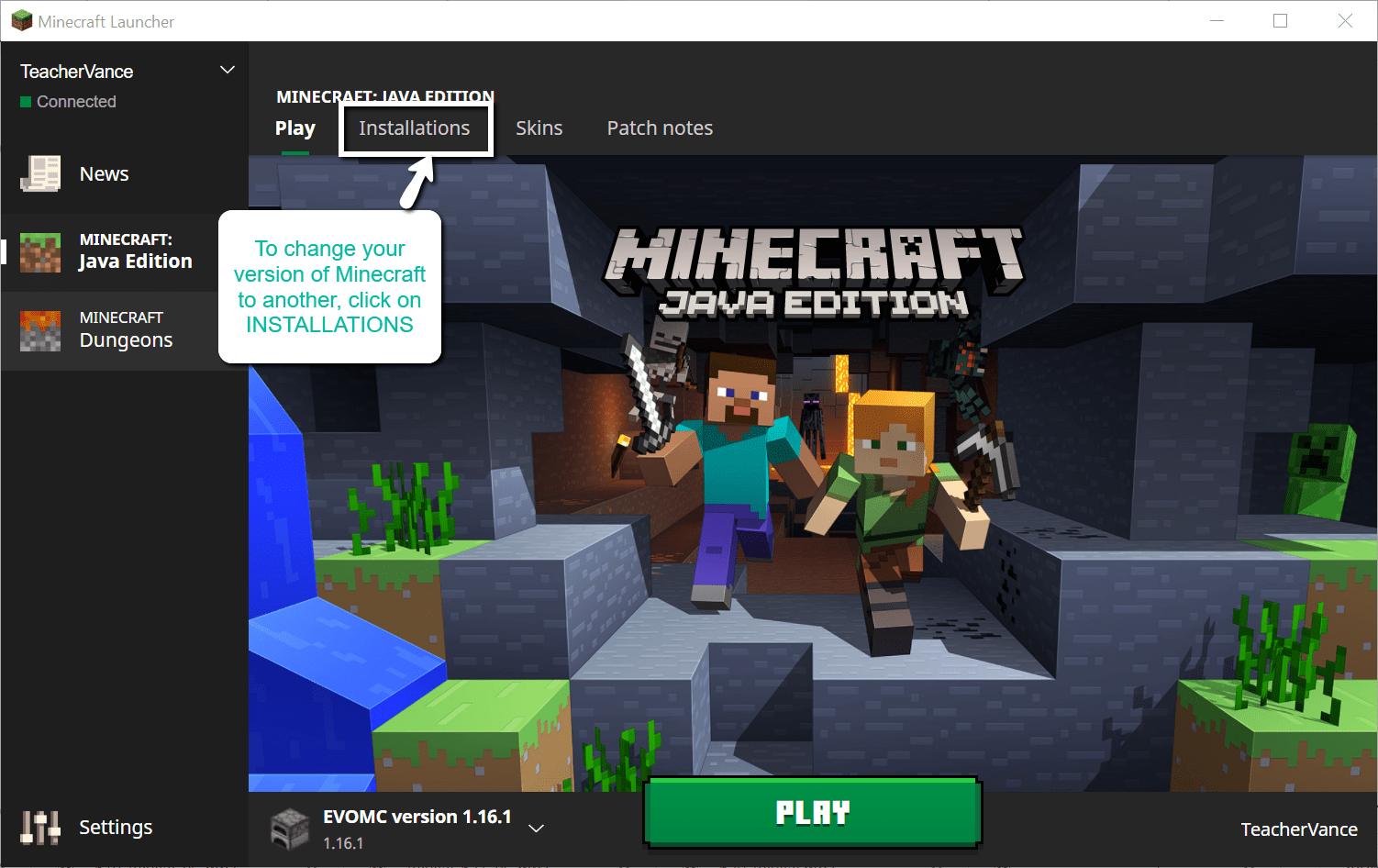
Task: Switch to the Play tab
Action: (x=295, y=128)
